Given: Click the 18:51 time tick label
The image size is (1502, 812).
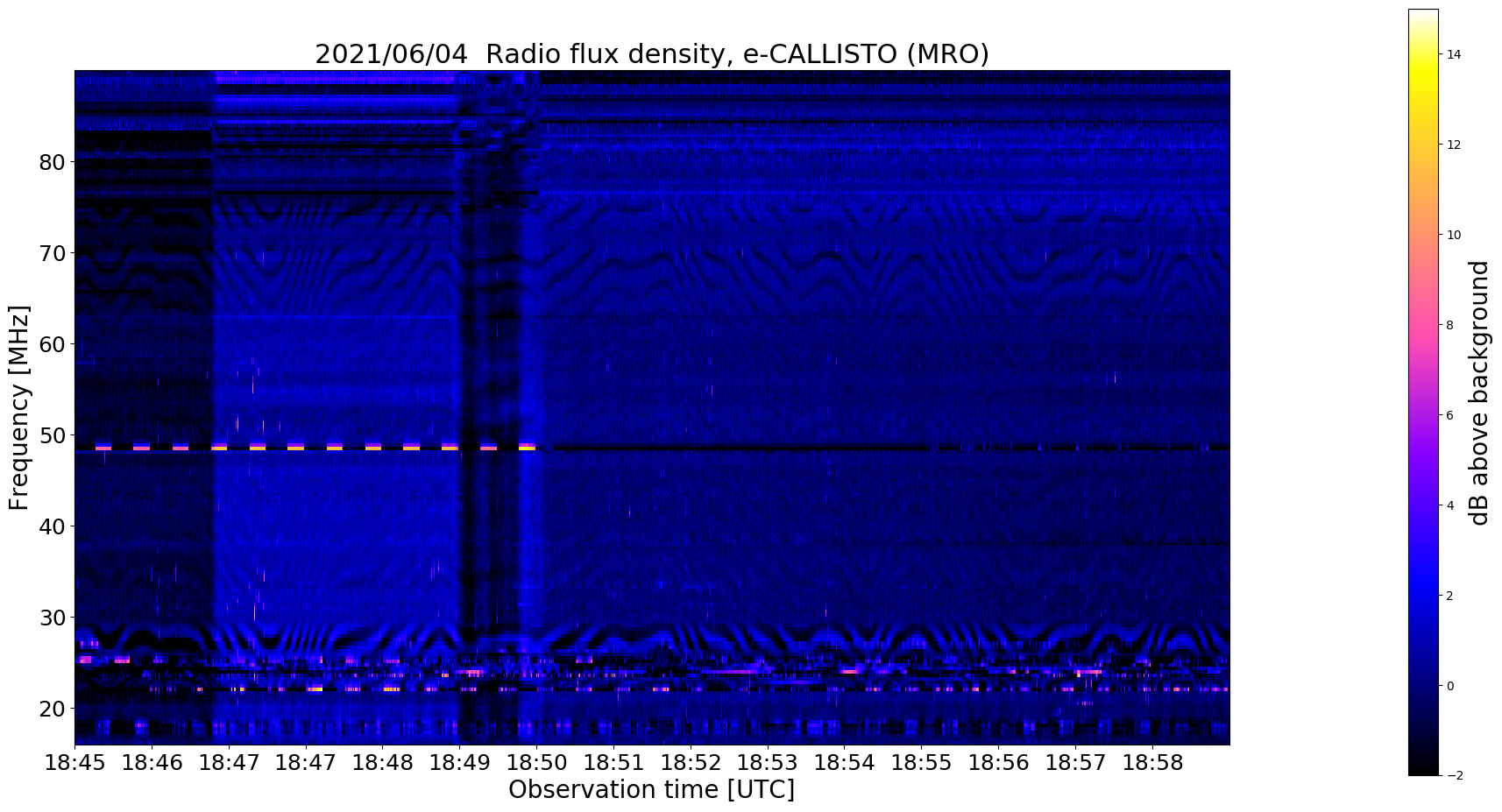Looking at the screenshot, I should tap(613, 763).
